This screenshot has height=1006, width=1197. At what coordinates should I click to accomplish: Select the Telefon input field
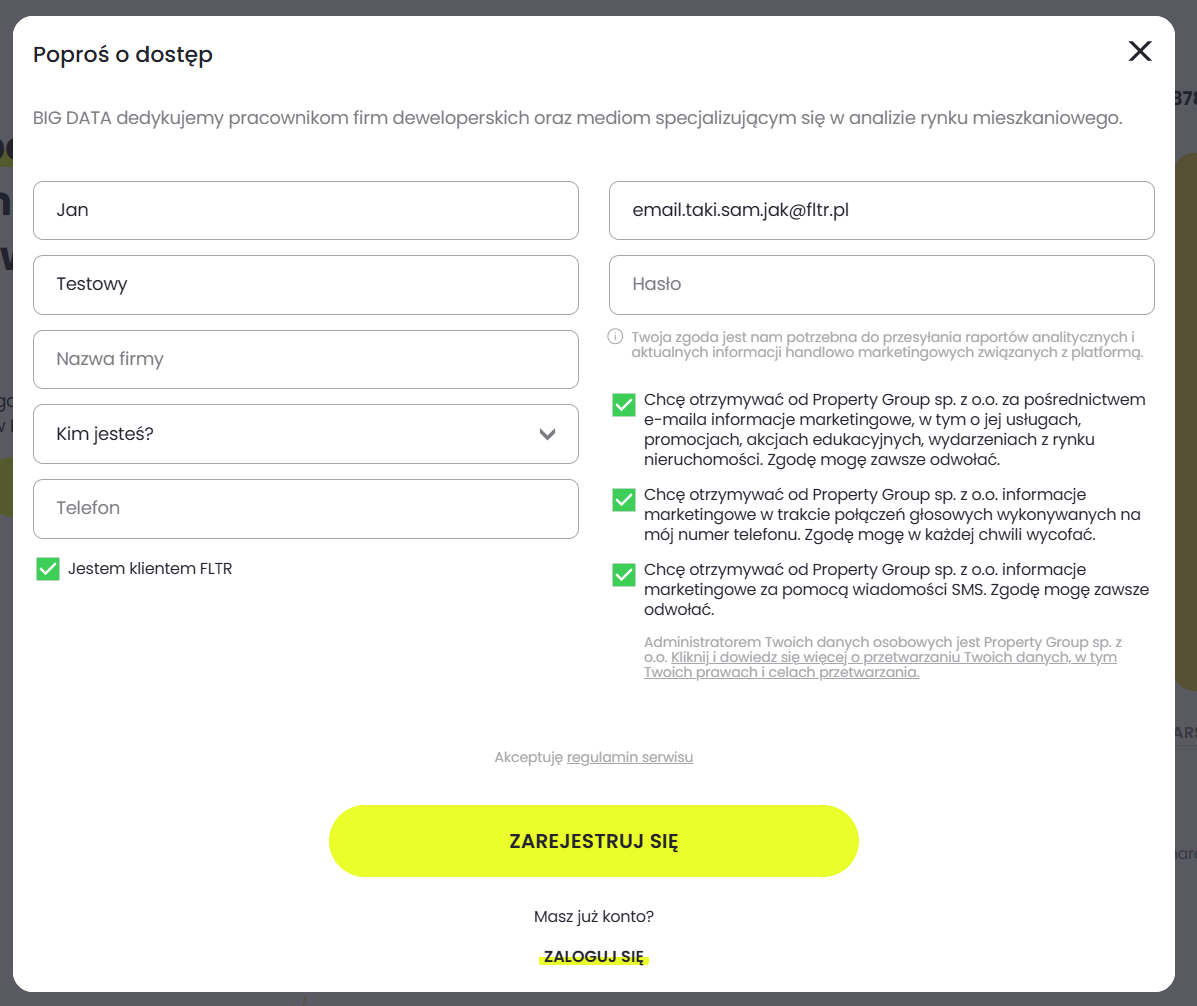coord(305,508)
